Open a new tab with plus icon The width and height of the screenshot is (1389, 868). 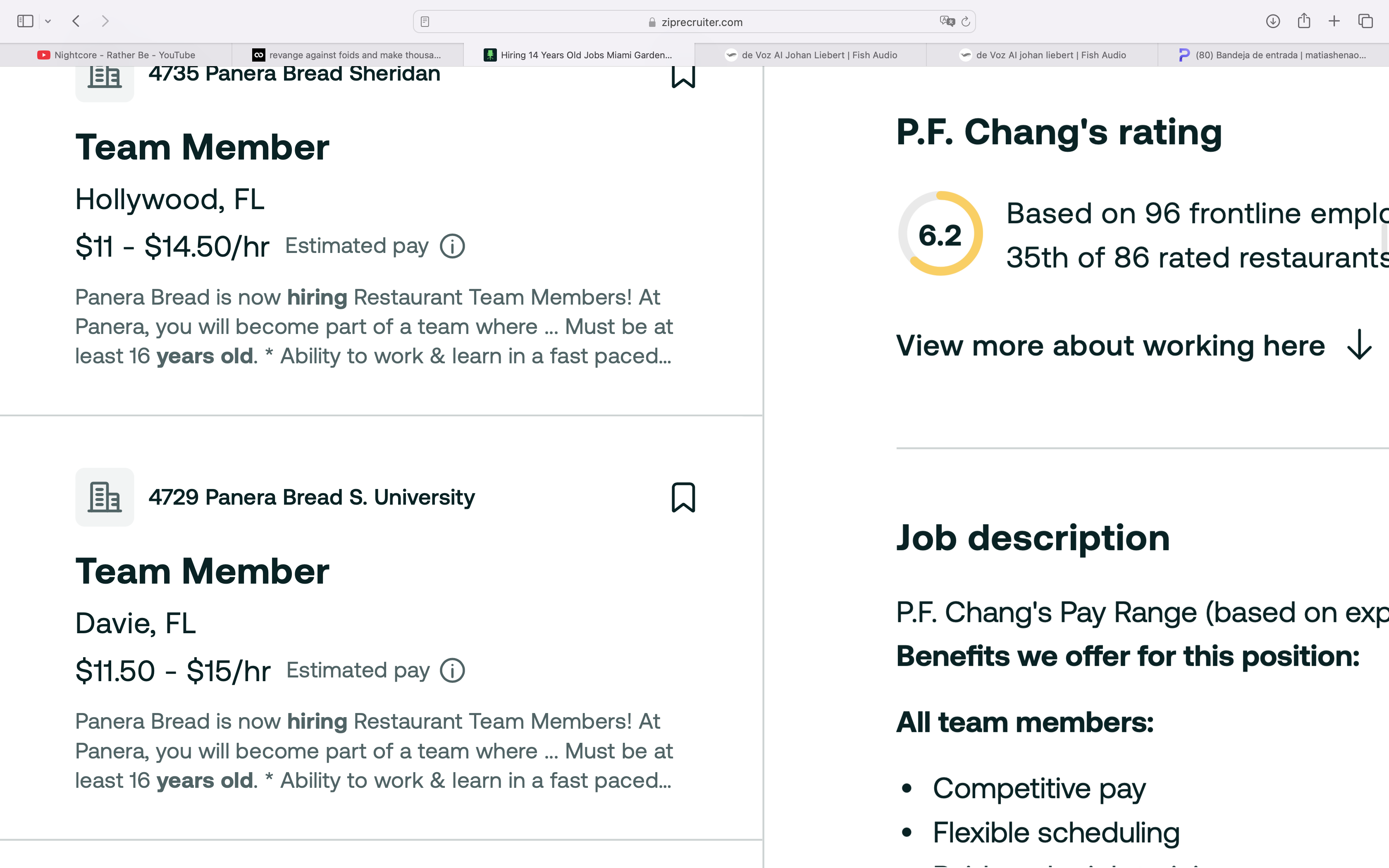[x=1334, y=21]
